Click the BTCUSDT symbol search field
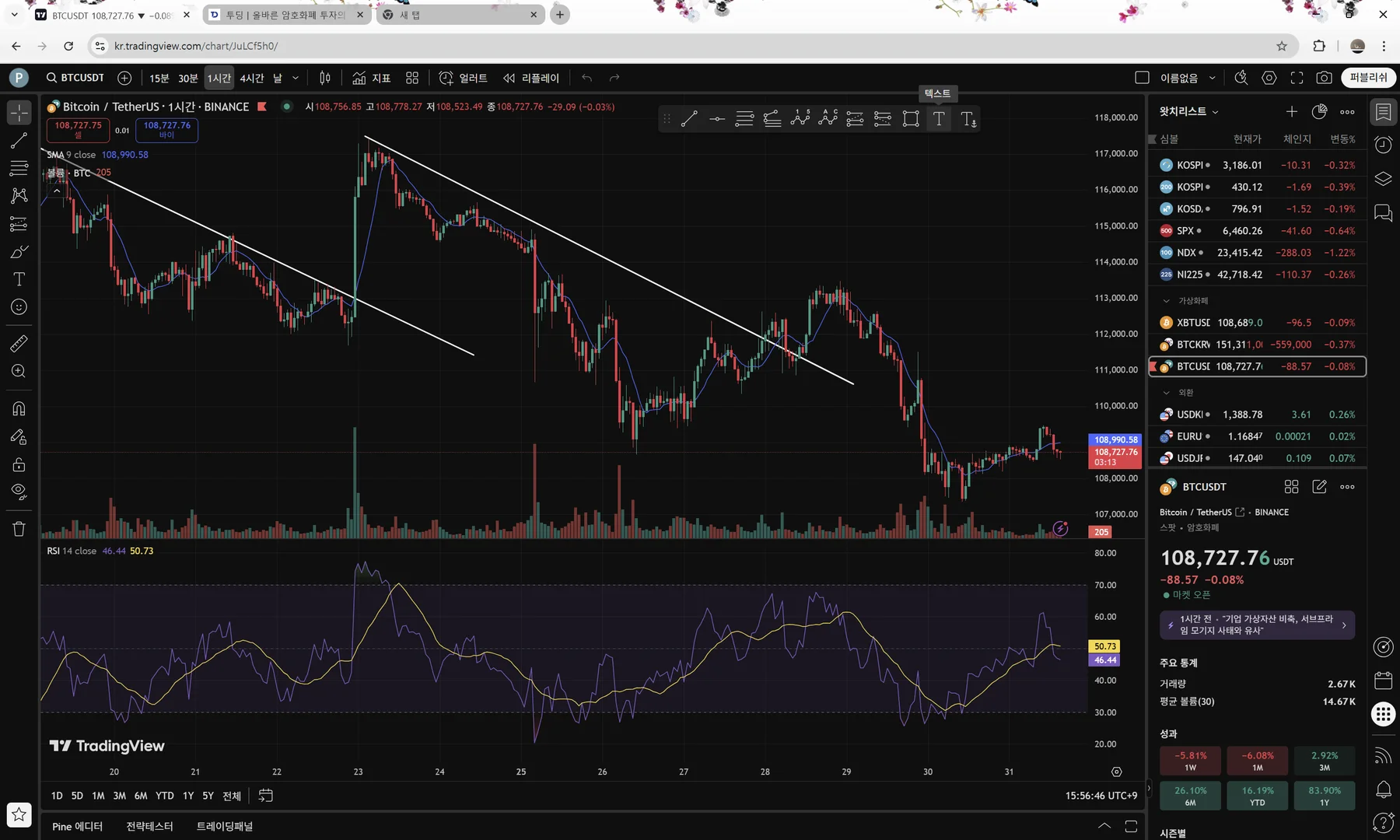Viewport: 1400px width, 840px height. (x=75, y=78)
